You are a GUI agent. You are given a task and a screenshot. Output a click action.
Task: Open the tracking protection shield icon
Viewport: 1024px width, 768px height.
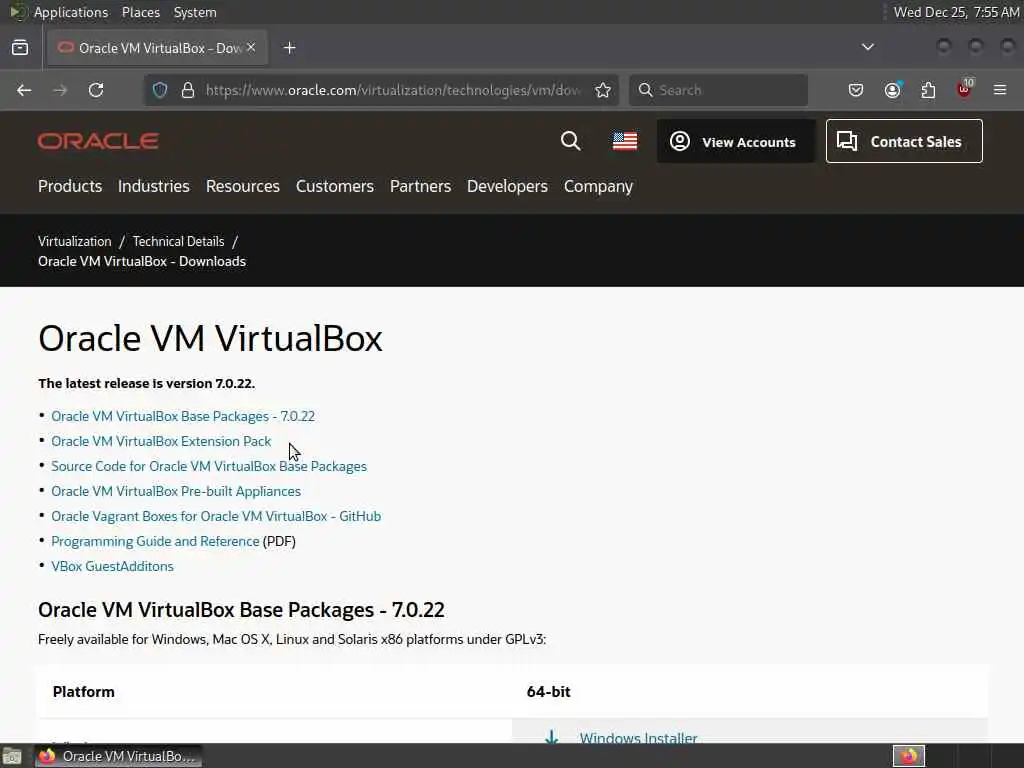[160, 90]
